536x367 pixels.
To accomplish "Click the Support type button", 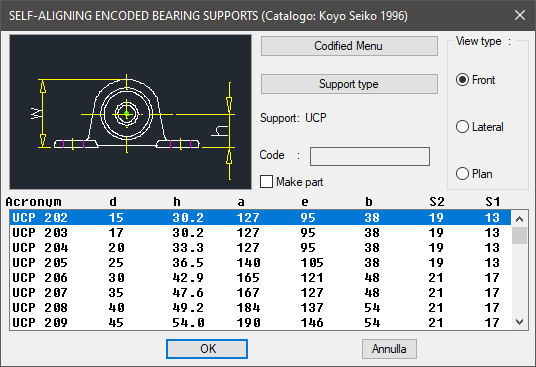I will click(349, 84).
